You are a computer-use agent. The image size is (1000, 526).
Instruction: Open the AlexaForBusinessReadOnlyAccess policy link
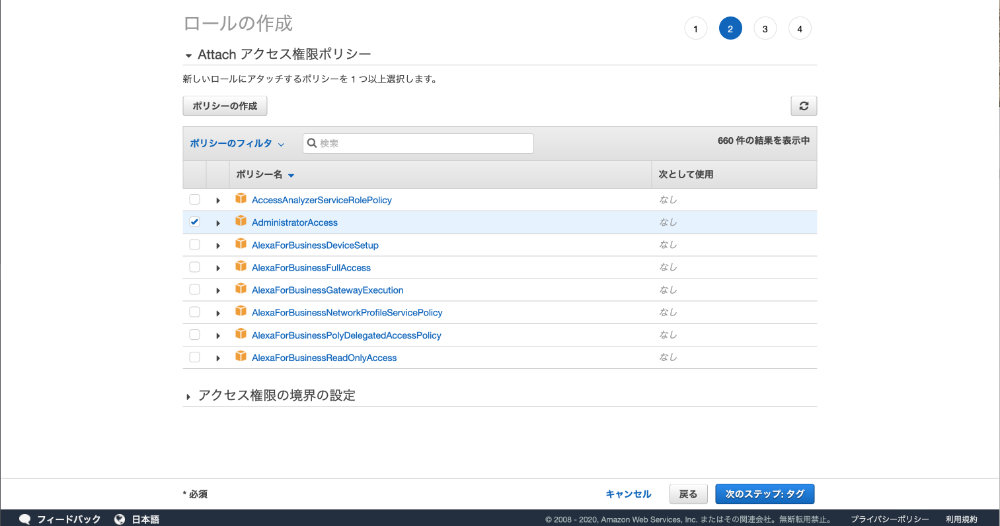click(324, 358)
